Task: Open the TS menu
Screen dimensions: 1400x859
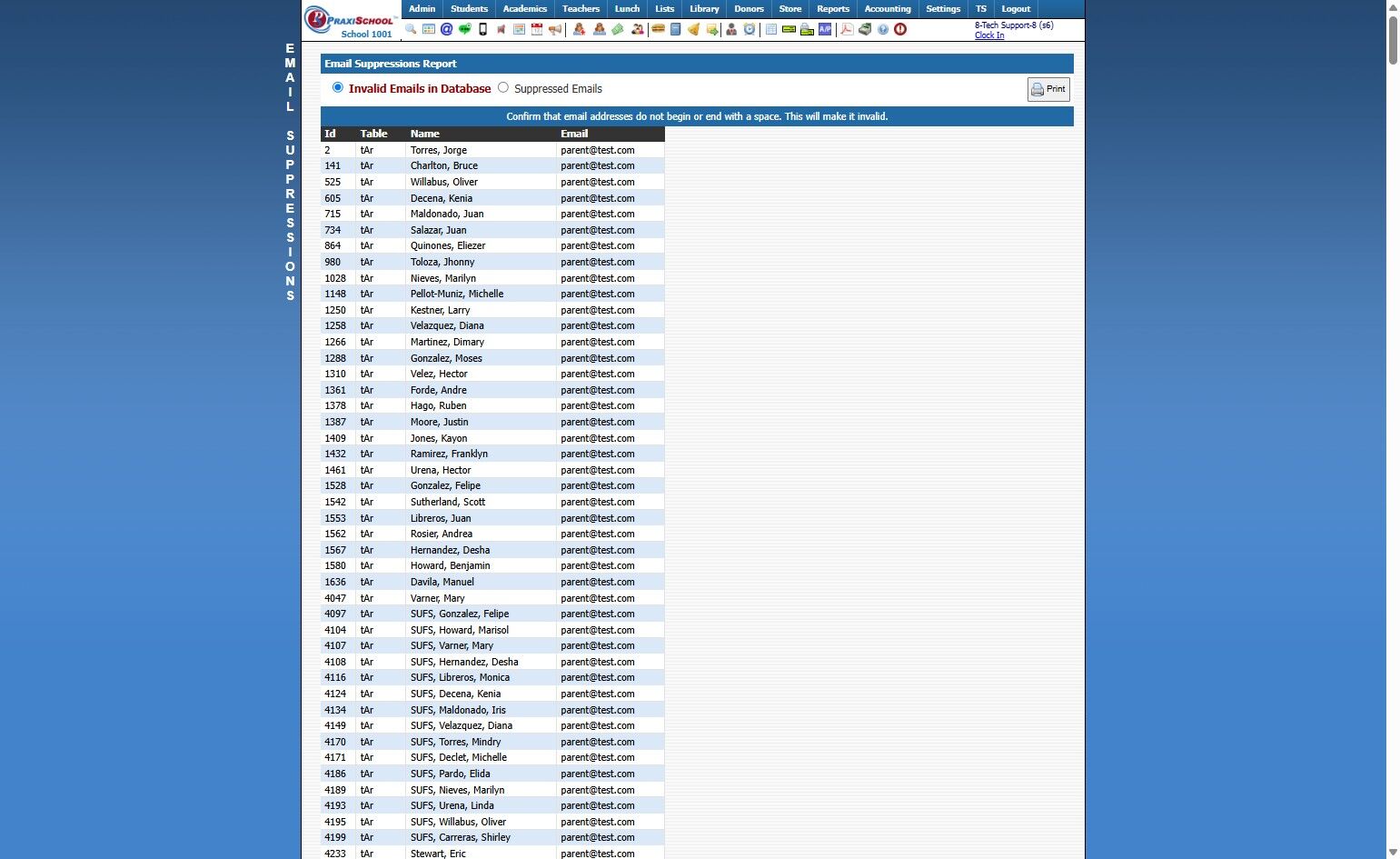Action: [981, 9]
